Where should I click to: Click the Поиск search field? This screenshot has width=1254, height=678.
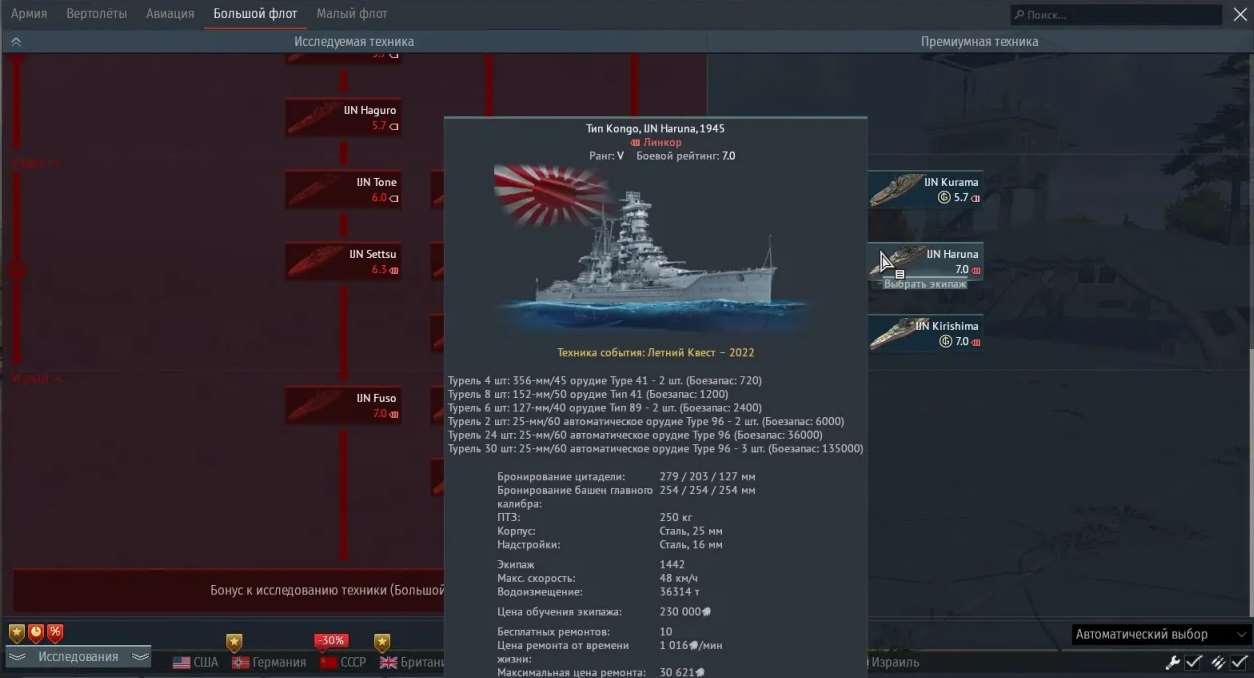pyautogui.click(x=1114, y=15)
